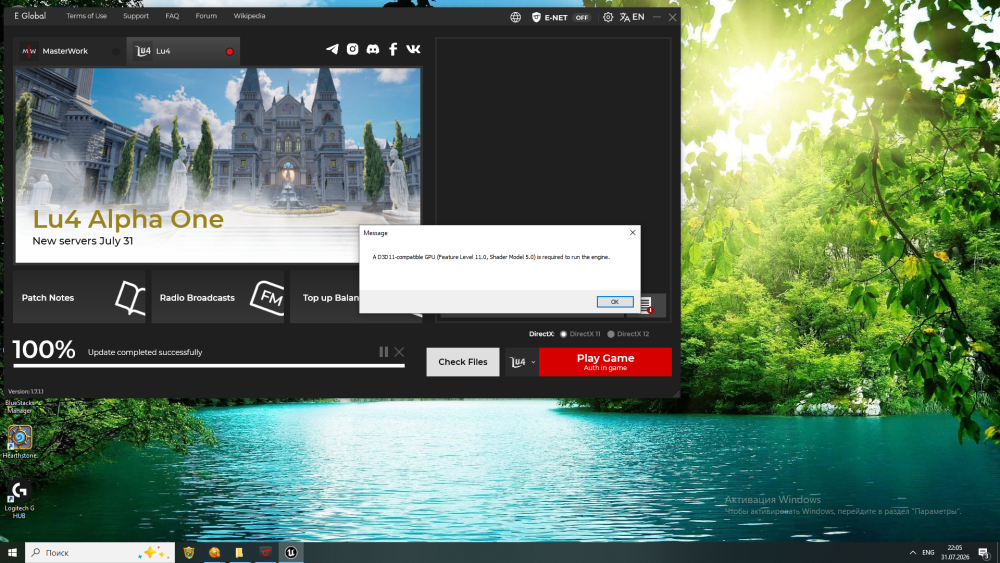Open the shield app in taskbar
The image size is (1000, 563).
(189, 553)
